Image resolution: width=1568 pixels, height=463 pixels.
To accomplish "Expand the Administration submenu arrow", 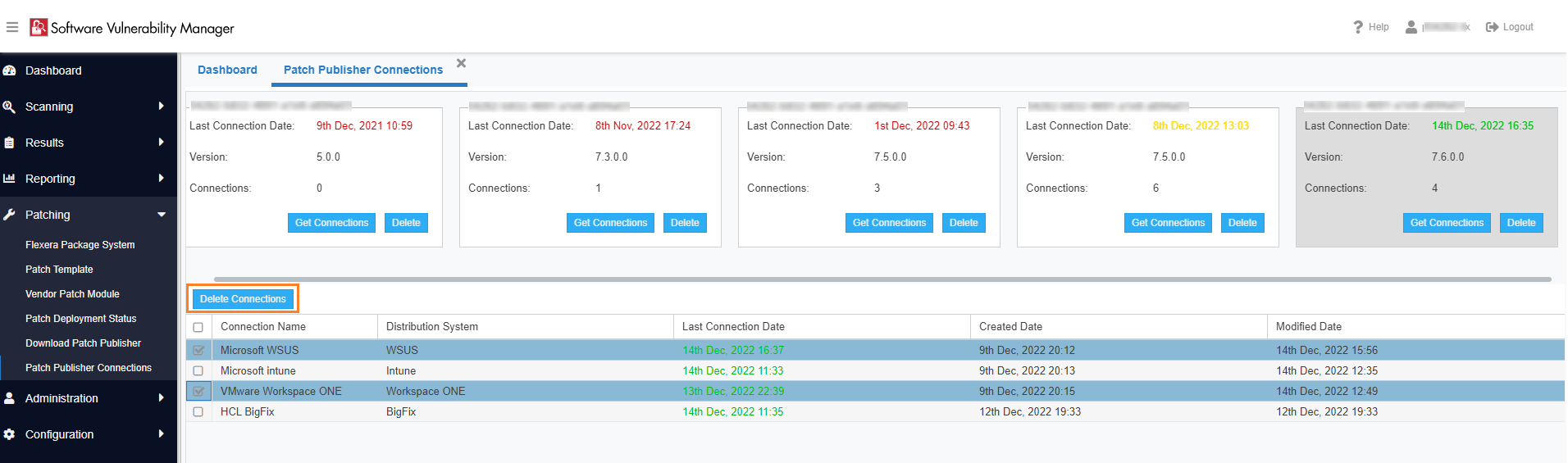I will (x=161, y=398).
